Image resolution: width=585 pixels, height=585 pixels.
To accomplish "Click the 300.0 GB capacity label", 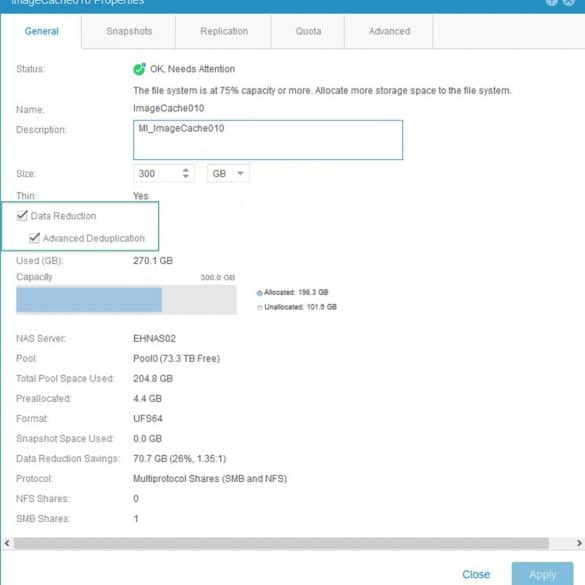I will coord(218,277).
